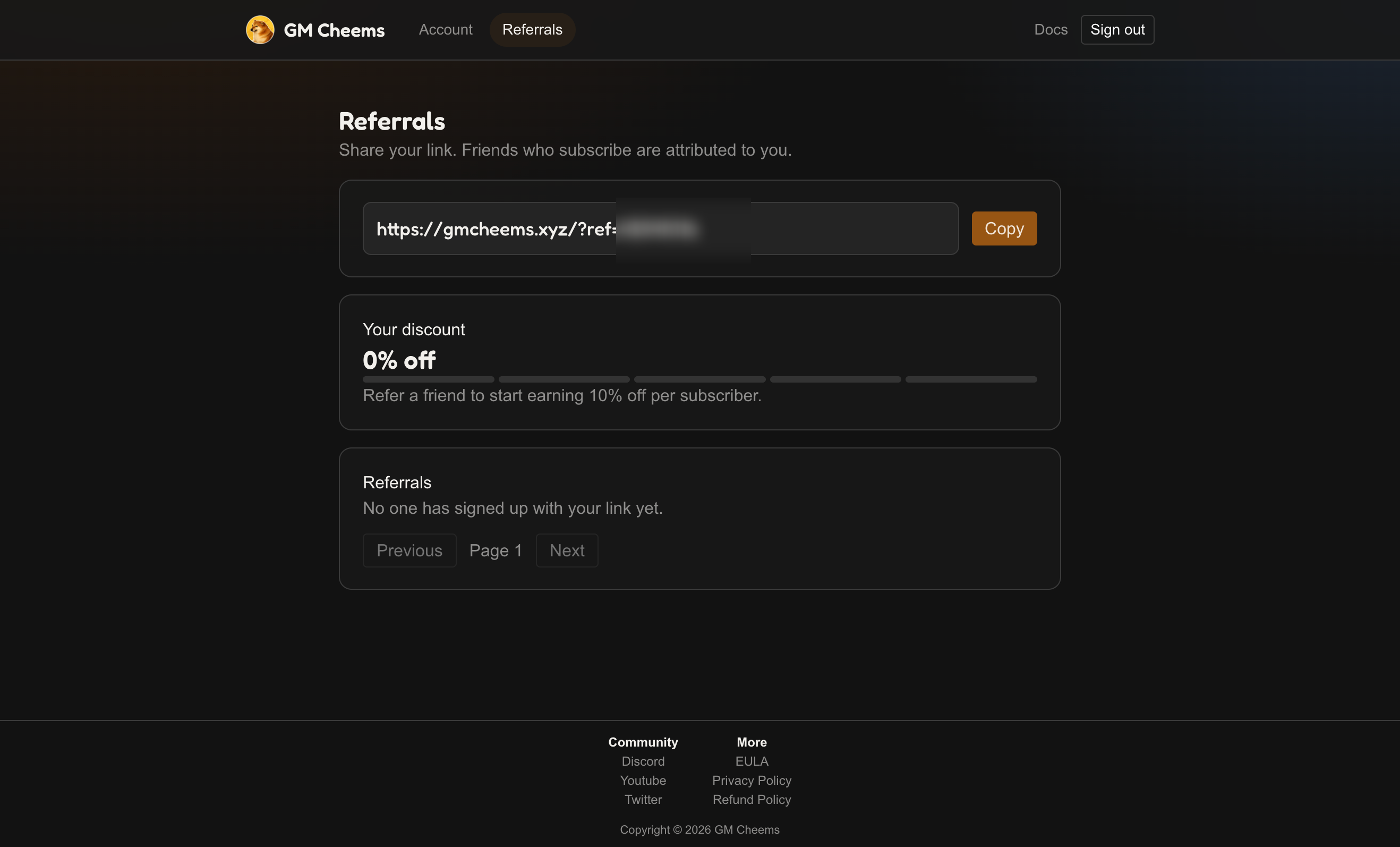Click the 'Refer a friend' hint text
Image resolution: width=1400 pixels, height=847 pixels.
[562, 395]
